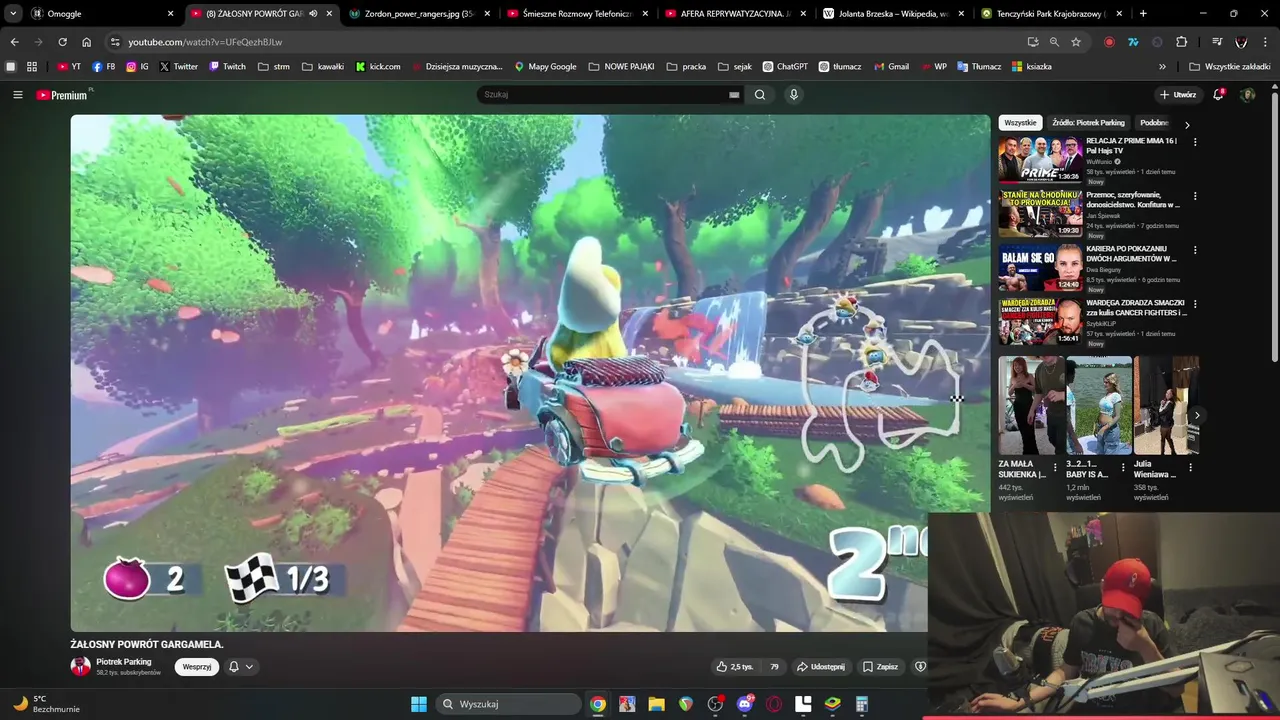
Task: Show next Shorts with arrow button
Action: click(1197, 416)
